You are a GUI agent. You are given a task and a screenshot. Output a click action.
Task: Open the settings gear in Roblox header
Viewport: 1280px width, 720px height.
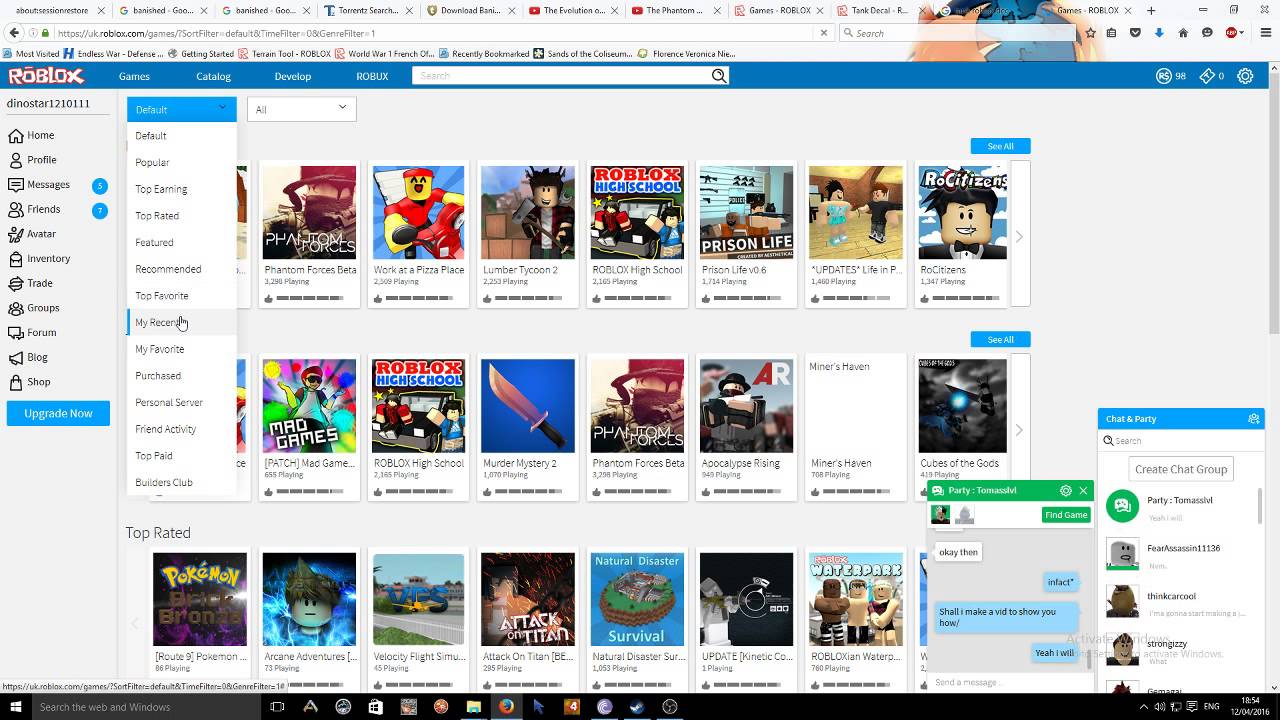[1245, 76]
